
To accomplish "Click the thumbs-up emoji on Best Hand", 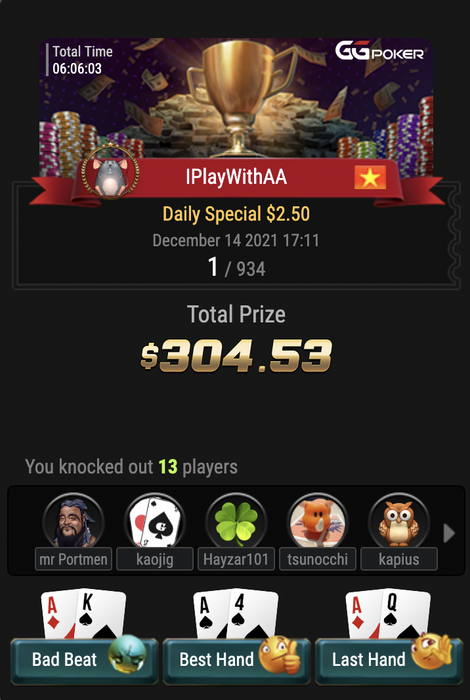I will pyautogui.click(x=279, y=655).
